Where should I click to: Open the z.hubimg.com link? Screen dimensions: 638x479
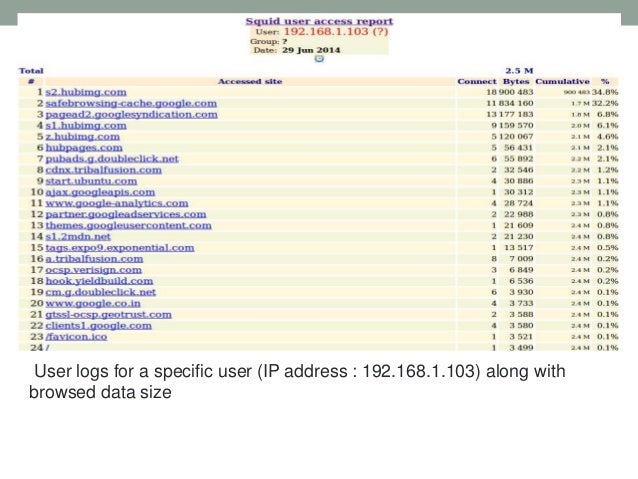click(x=83, y=137)
